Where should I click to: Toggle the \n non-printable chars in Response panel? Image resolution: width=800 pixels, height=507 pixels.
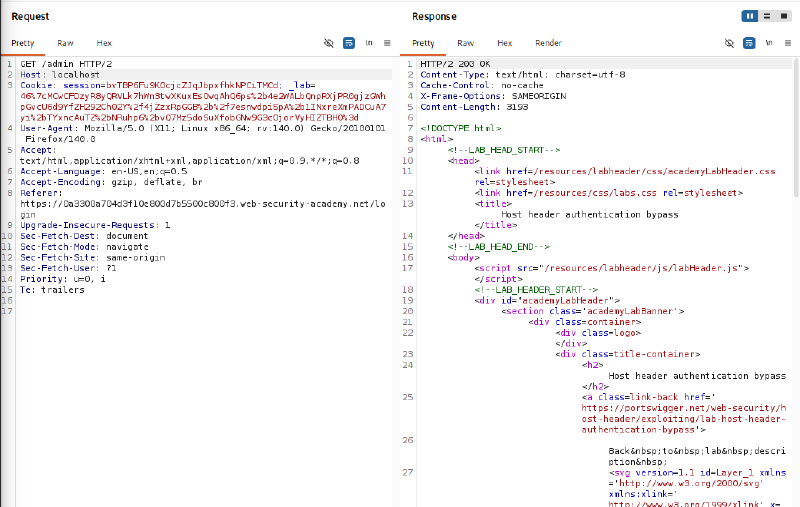769,43
